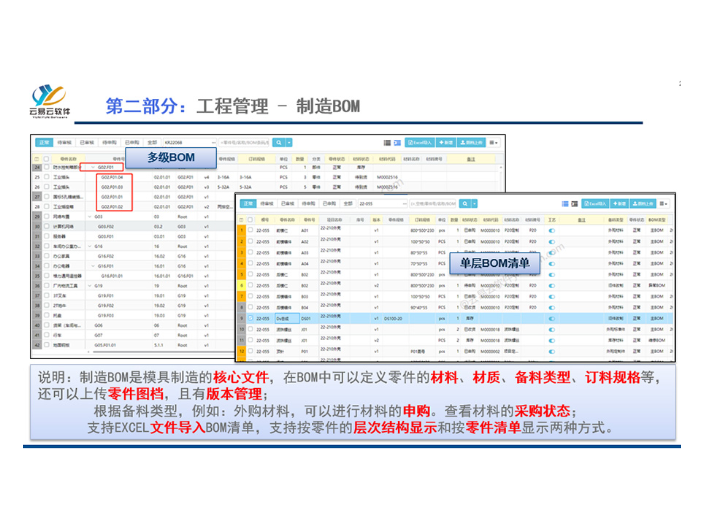
Task: Click search icon in multi-level BOM window
Action: pyautogui.click(x=278, y=142)
